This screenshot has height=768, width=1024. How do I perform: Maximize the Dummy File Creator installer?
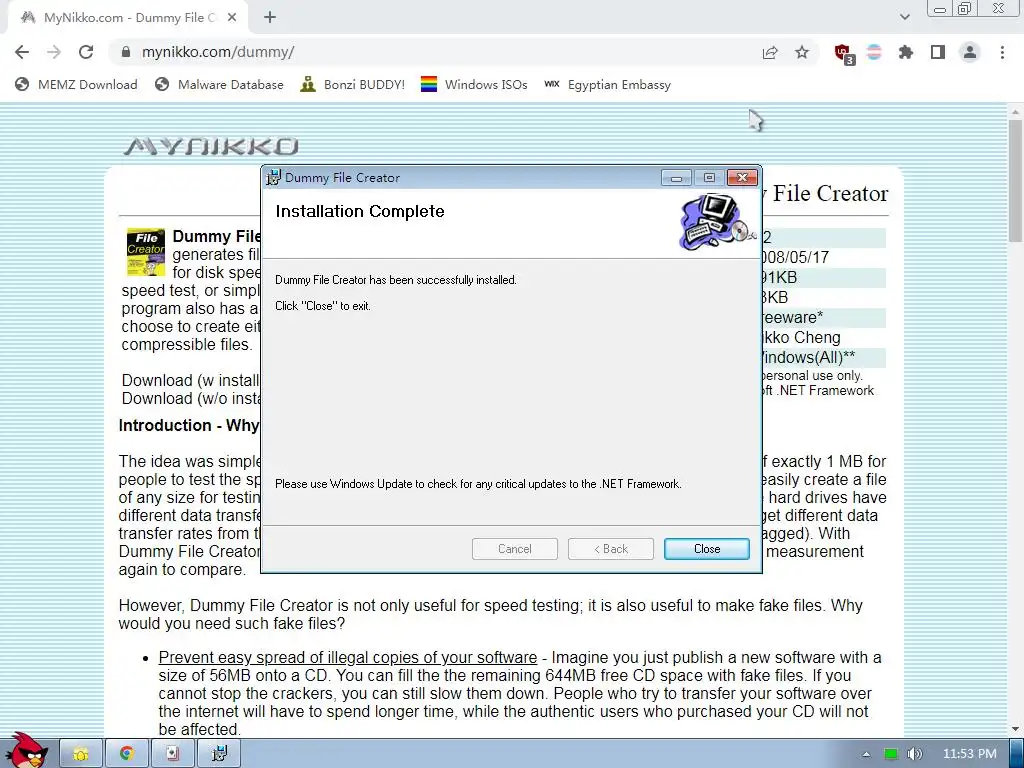709,178
